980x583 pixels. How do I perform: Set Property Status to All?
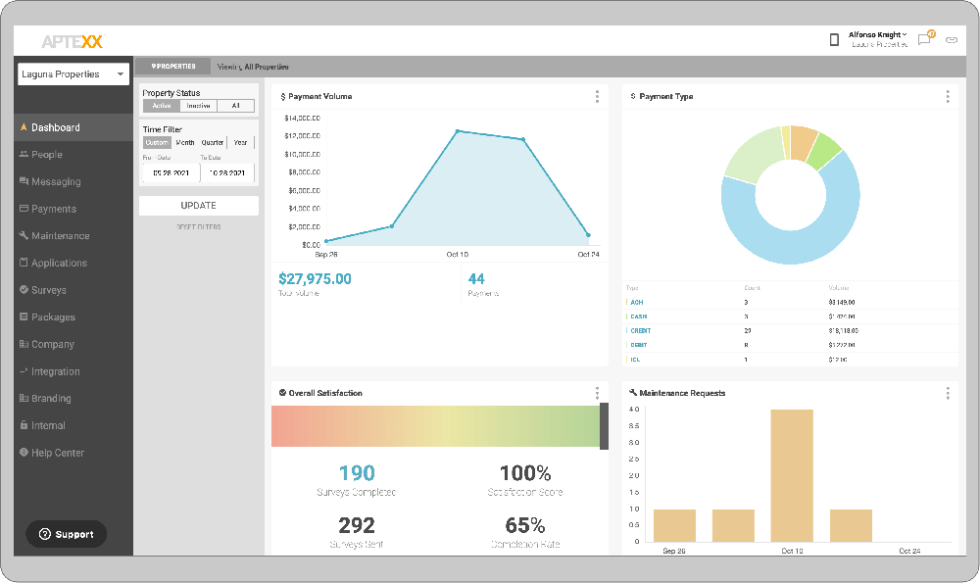point(235,105)
